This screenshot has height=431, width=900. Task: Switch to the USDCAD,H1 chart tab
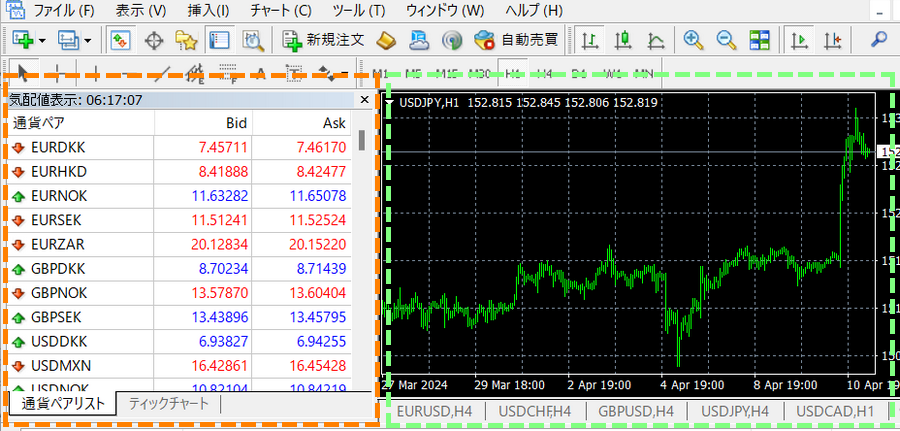835,411
